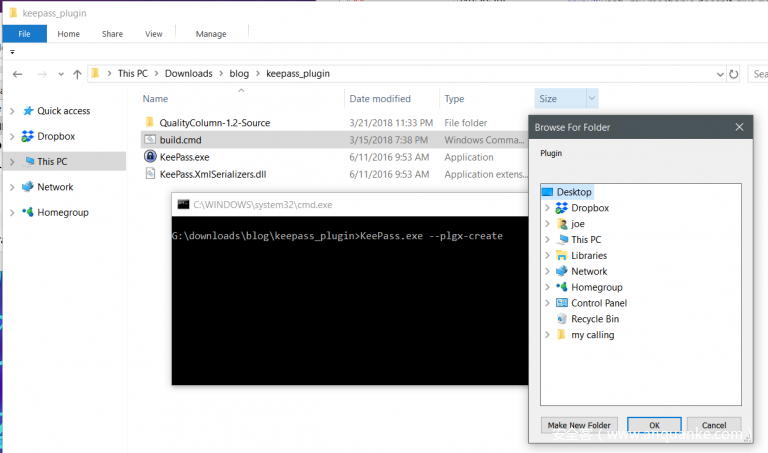Click the Quick access star icon
This screenshot has height=453, width=768.
click(x=28, y=111)
